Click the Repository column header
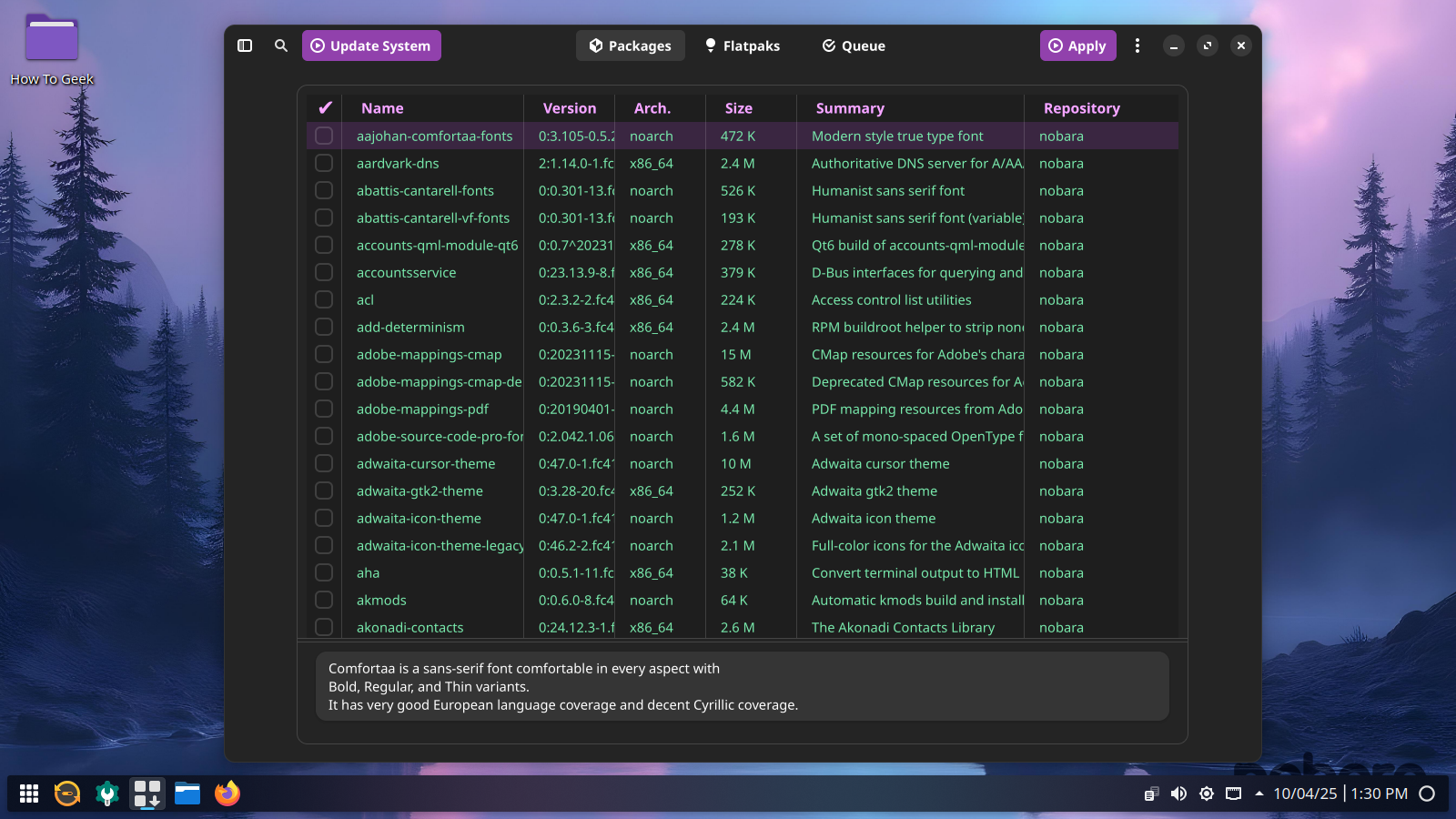Viewport: 1456px width, 819px height. click(1082, 108)
